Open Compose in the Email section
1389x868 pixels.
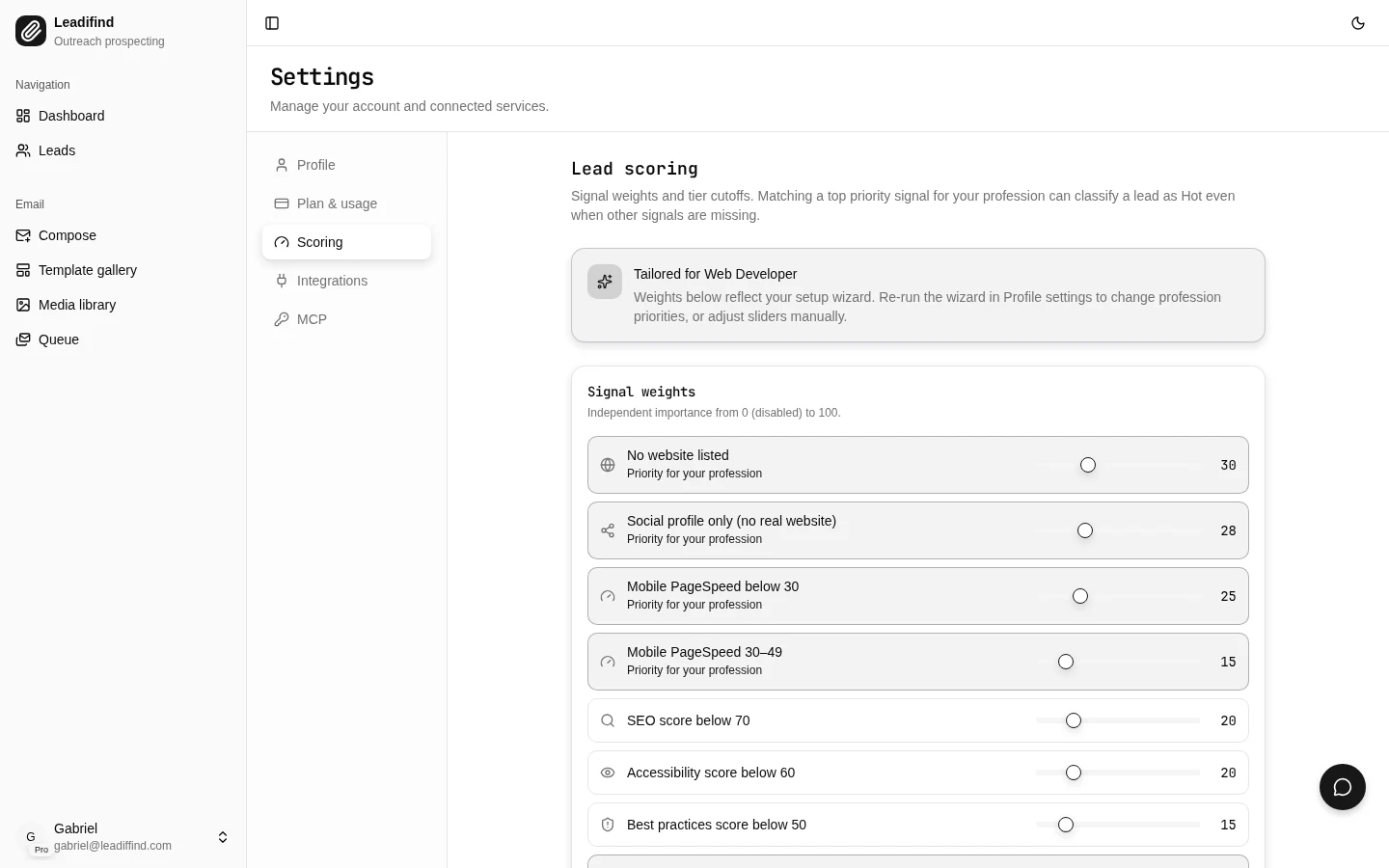click(123, 235)
